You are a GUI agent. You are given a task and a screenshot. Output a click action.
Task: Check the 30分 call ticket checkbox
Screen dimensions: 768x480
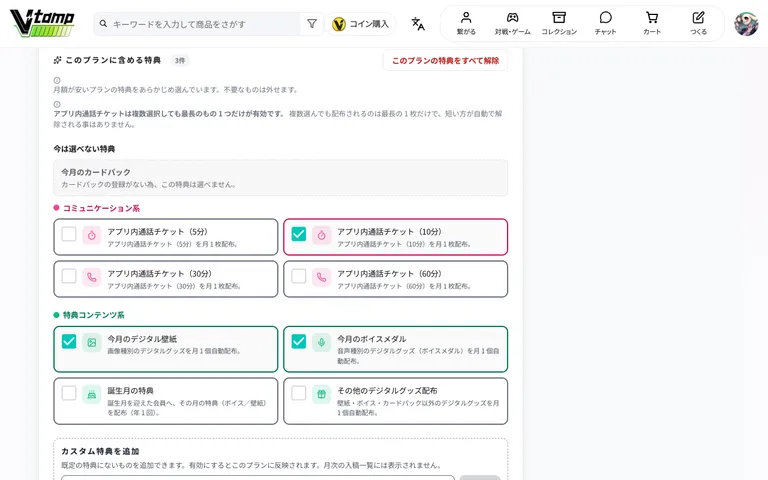tap(69, 276)
